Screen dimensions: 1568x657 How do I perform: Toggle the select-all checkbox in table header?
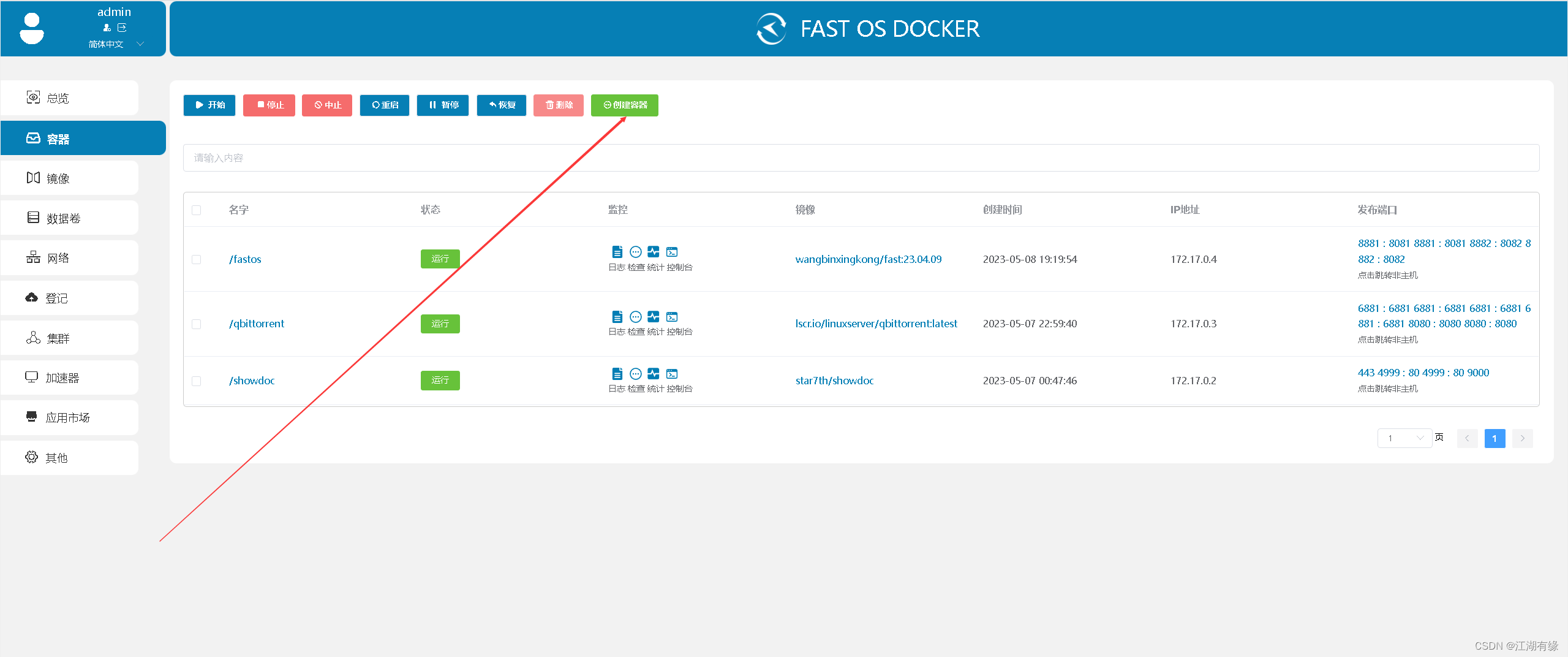pos(197,210)
